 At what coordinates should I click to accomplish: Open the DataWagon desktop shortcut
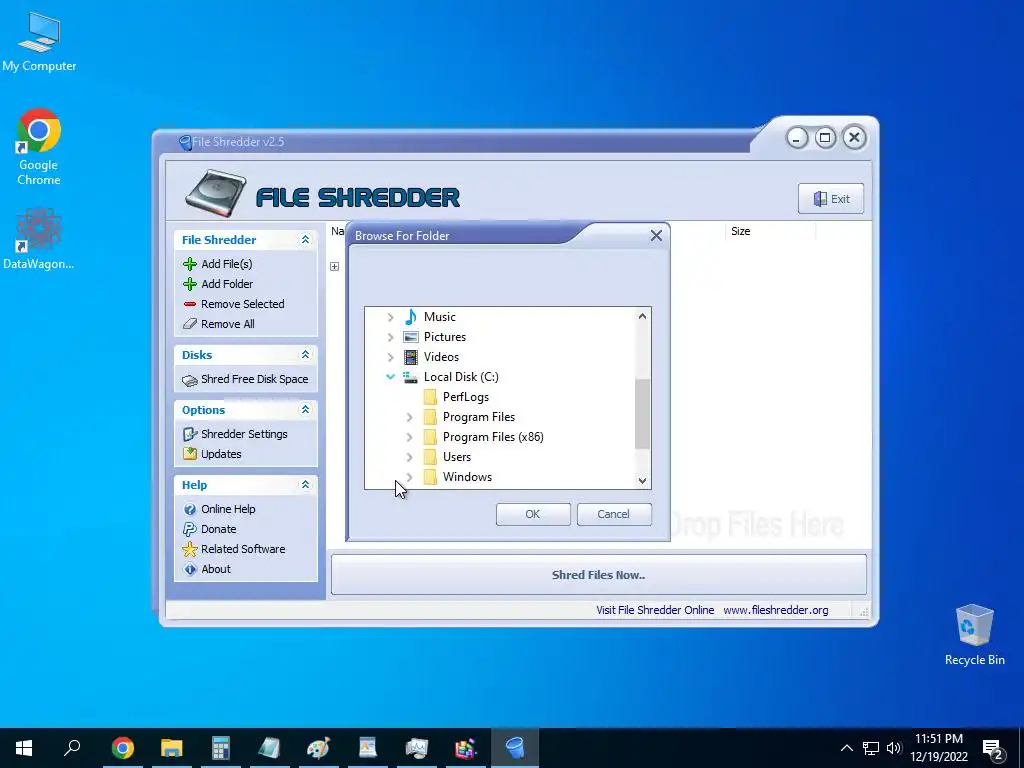[39, 239]
